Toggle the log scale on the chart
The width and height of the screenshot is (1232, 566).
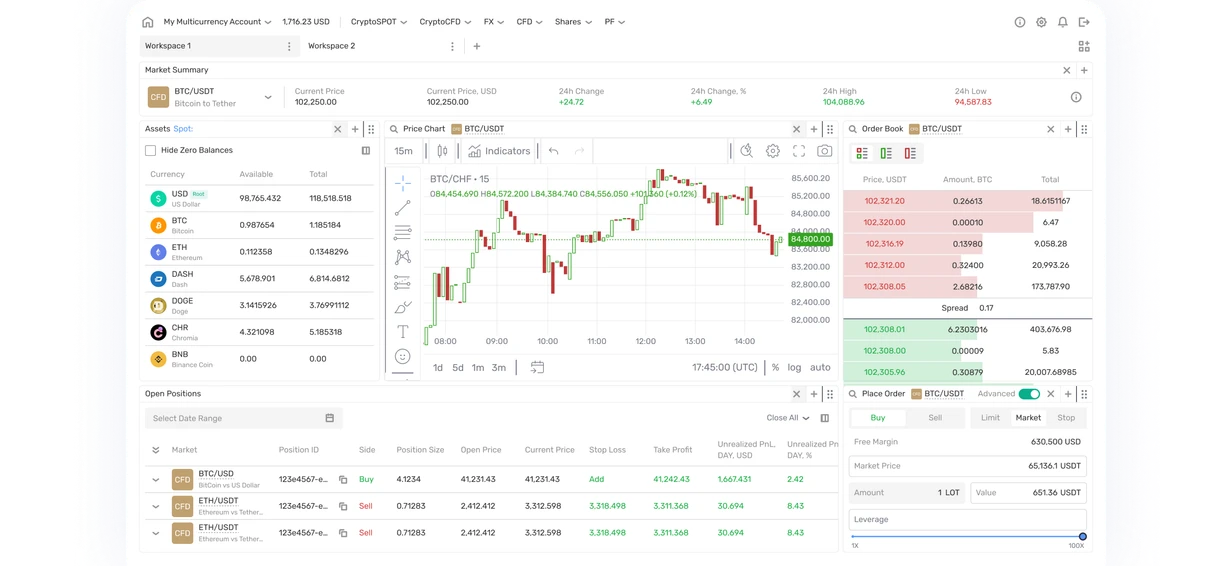(794, 367)
